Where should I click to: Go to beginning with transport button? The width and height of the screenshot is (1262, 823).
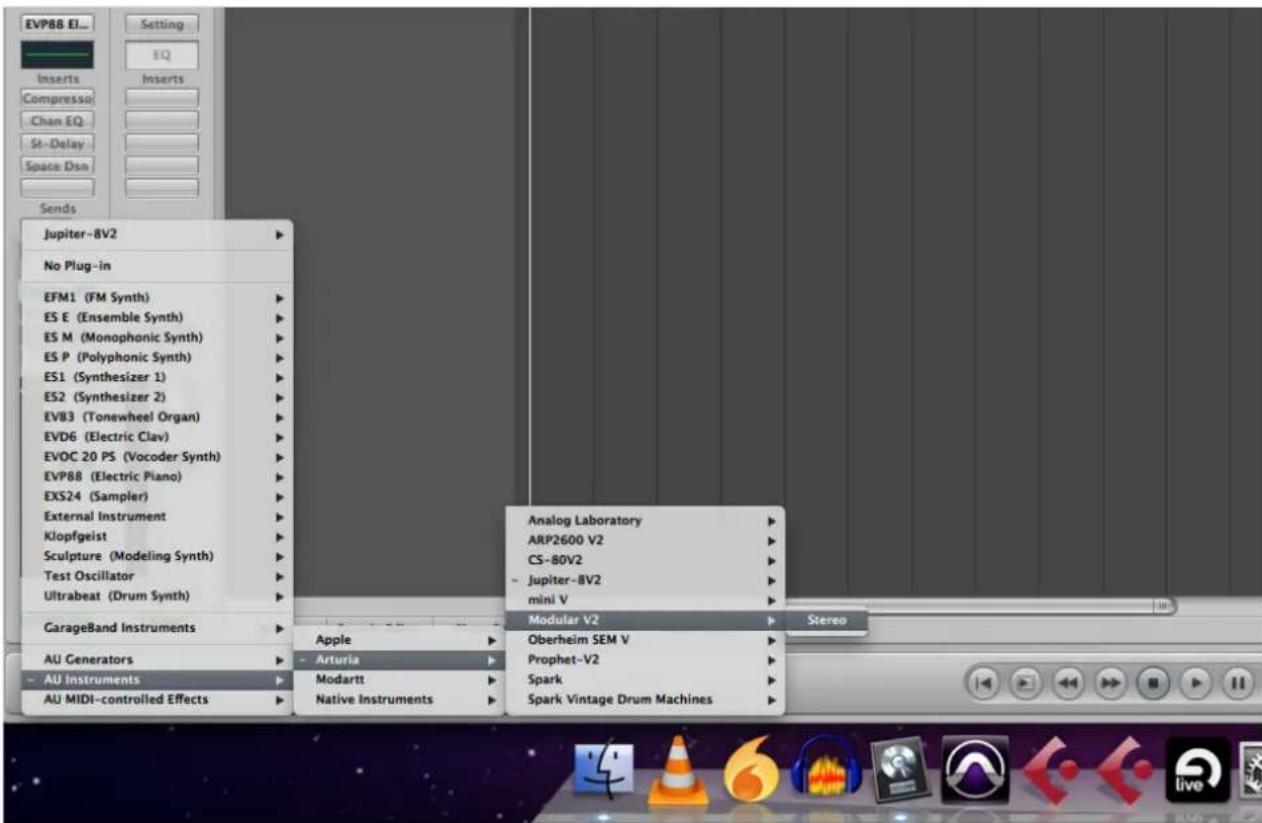983,683
